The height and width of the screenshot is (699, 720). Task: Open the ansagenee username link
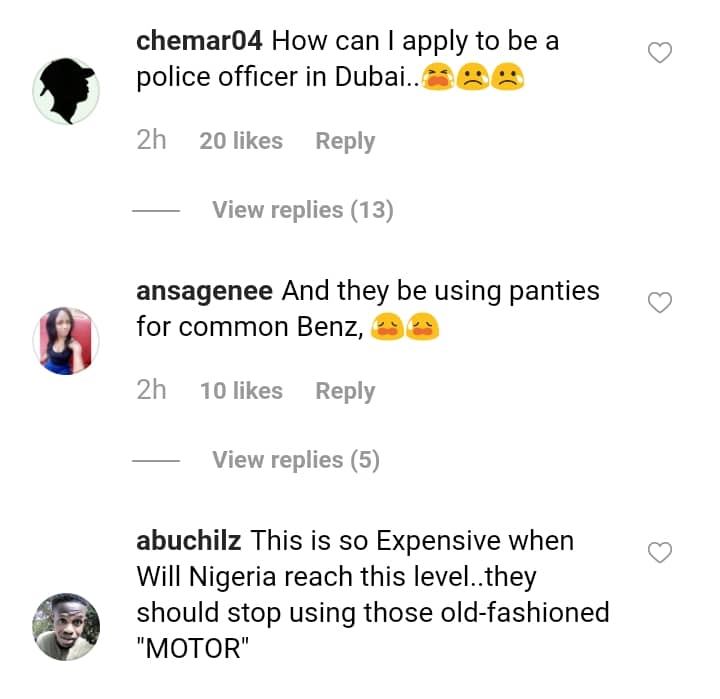[205, 292]
